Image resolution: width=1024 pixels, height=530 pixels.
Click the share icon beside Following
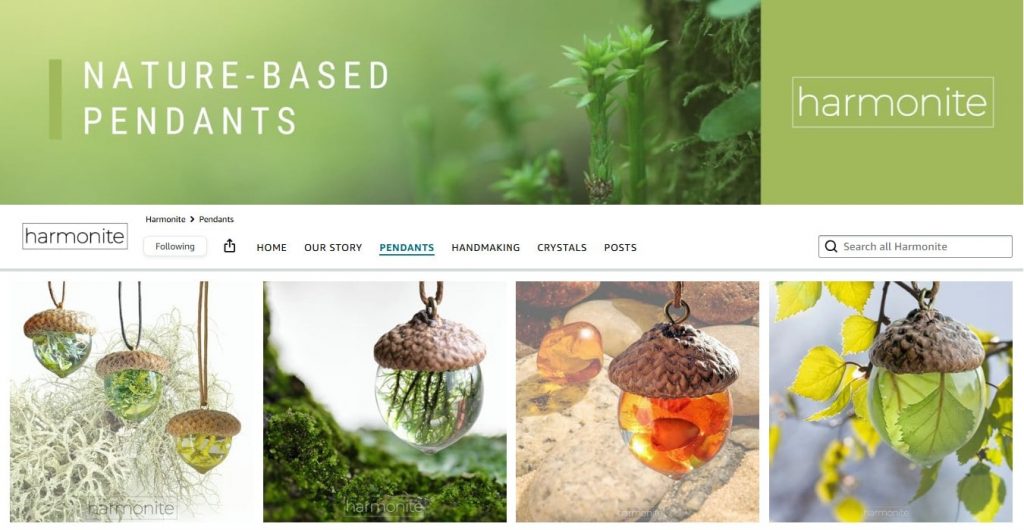[x=229, y=246]
